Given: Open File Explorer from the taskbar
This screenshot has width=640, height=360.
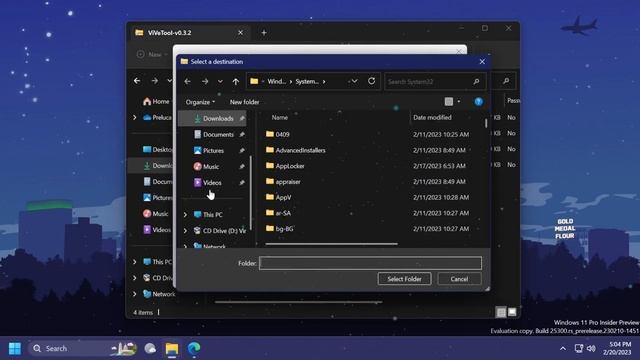Looking at the screenshot, I should pos(172,348).
